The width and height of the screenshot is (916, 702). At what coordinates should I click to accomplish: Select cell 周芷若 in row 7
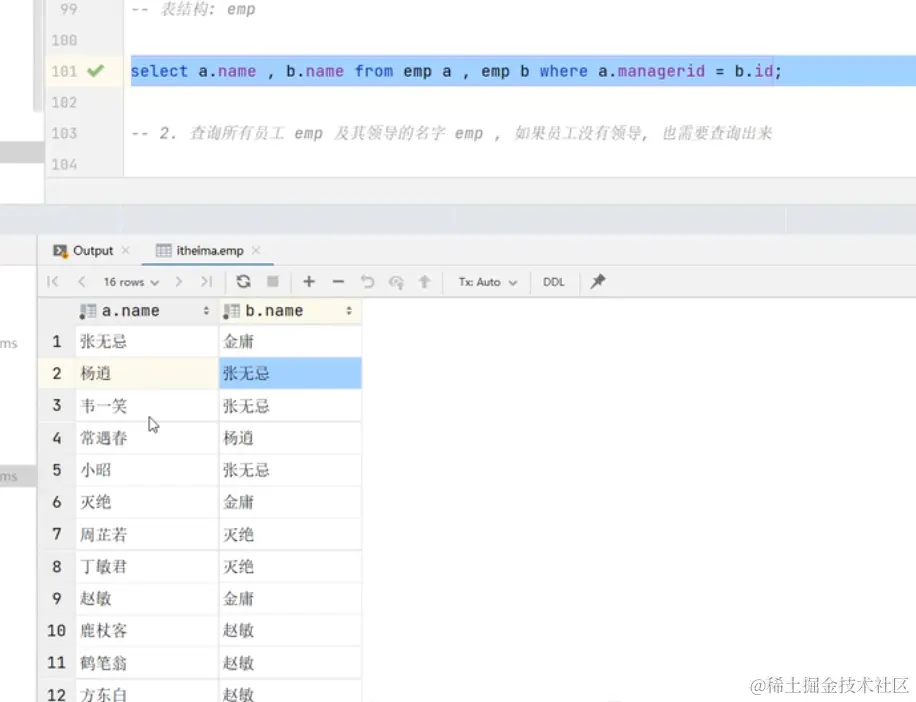(x=146, y=534)
